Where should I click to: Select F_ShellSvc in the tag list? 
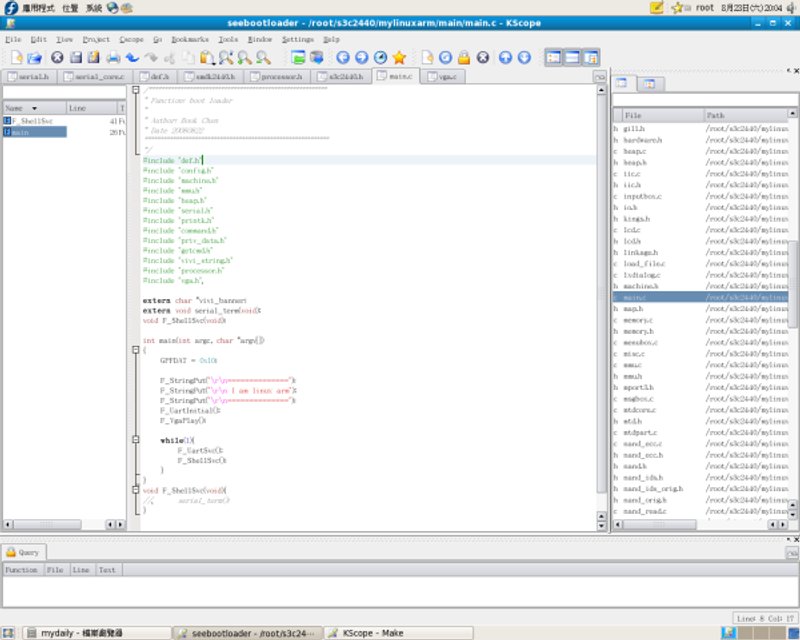33,121
